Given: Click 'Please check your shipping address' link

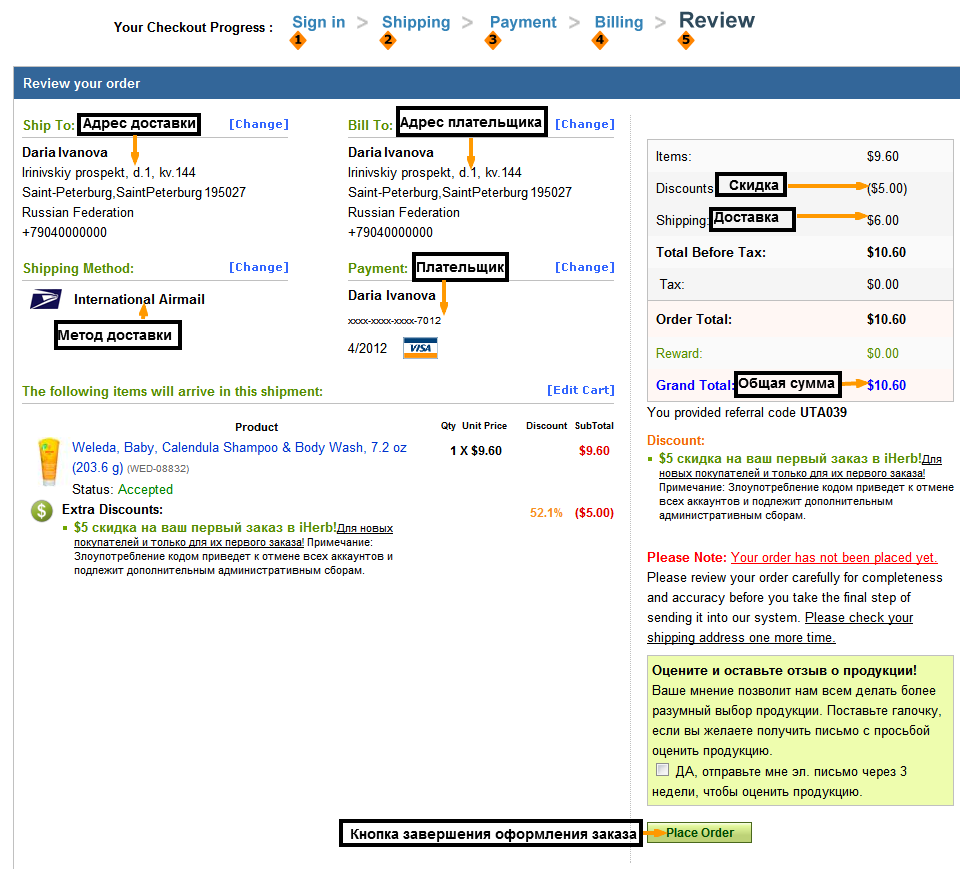Looking at the screenshot, I should 780,627.
